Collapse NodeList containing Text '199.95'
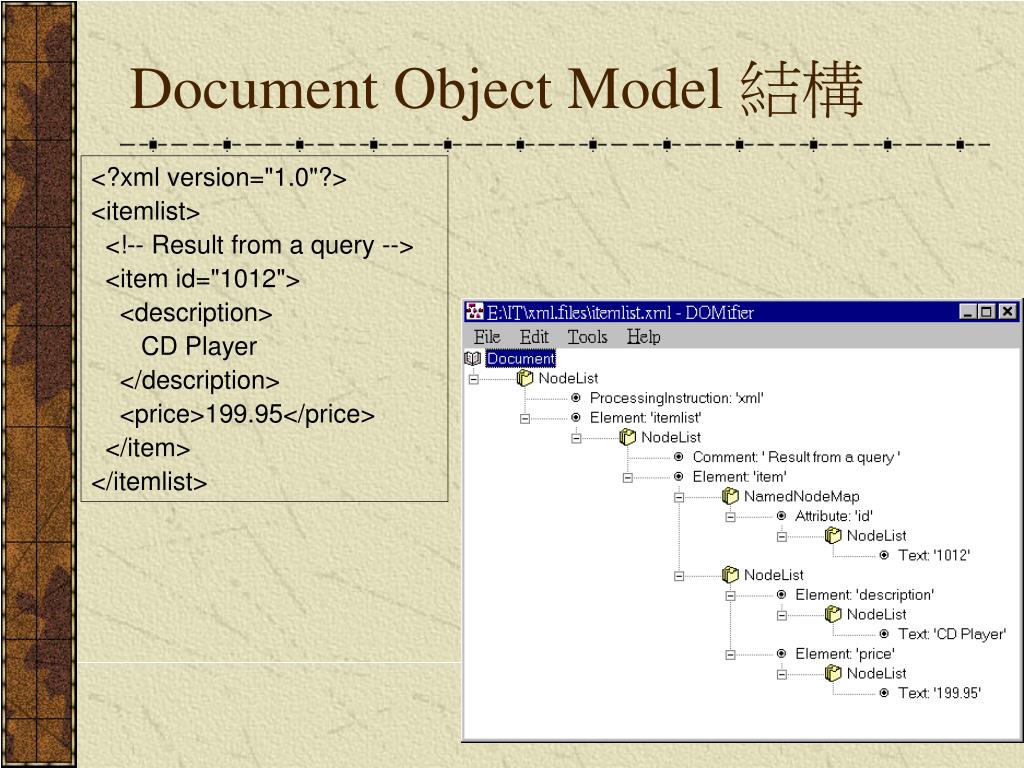 [x=782, y=675]
